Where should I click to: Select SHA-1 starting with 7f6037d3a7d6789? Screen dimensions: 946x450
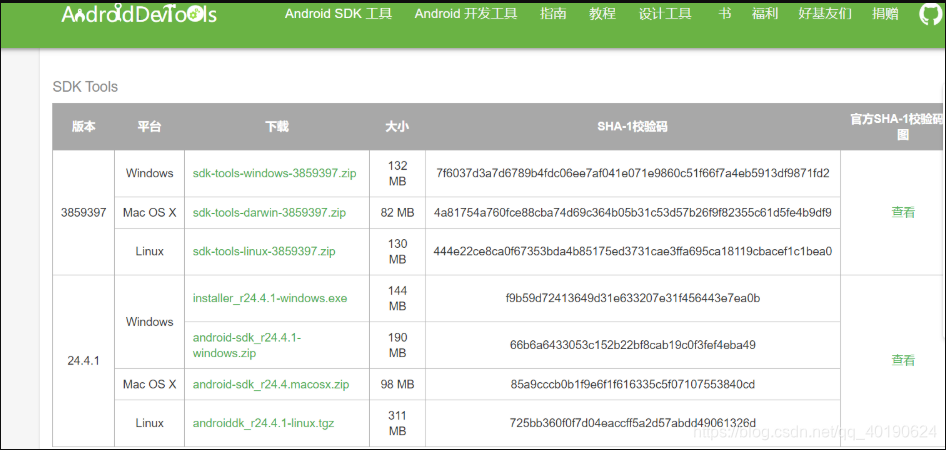click(633, 174)
